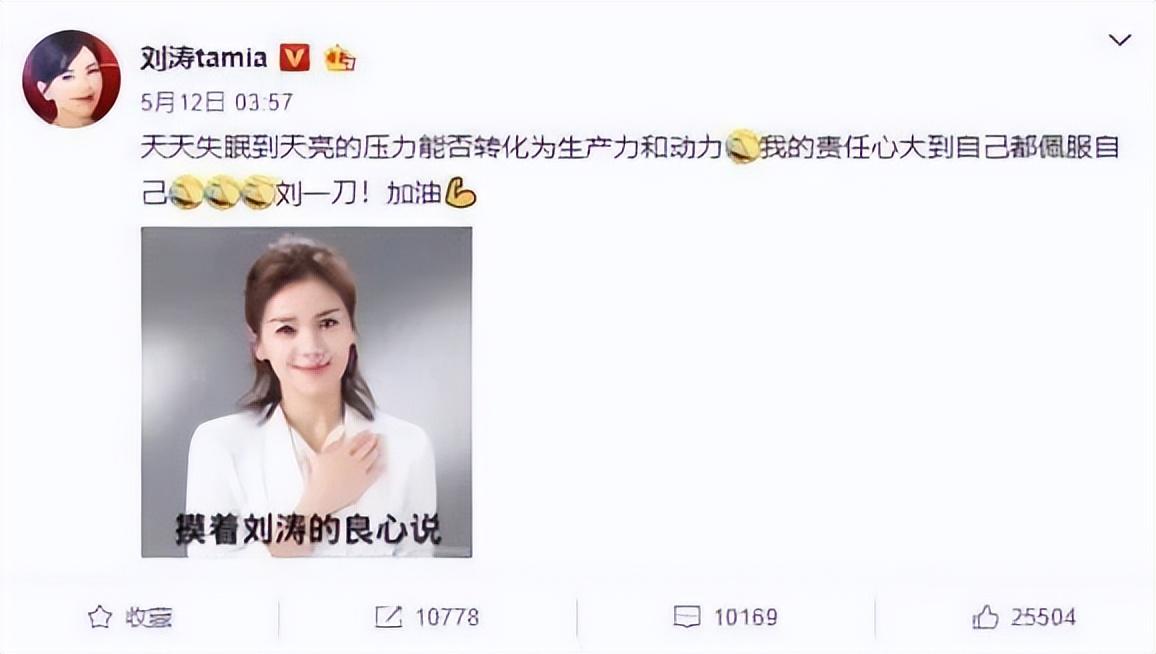Click the thumbs-up like icon

(x=985, y=617)
